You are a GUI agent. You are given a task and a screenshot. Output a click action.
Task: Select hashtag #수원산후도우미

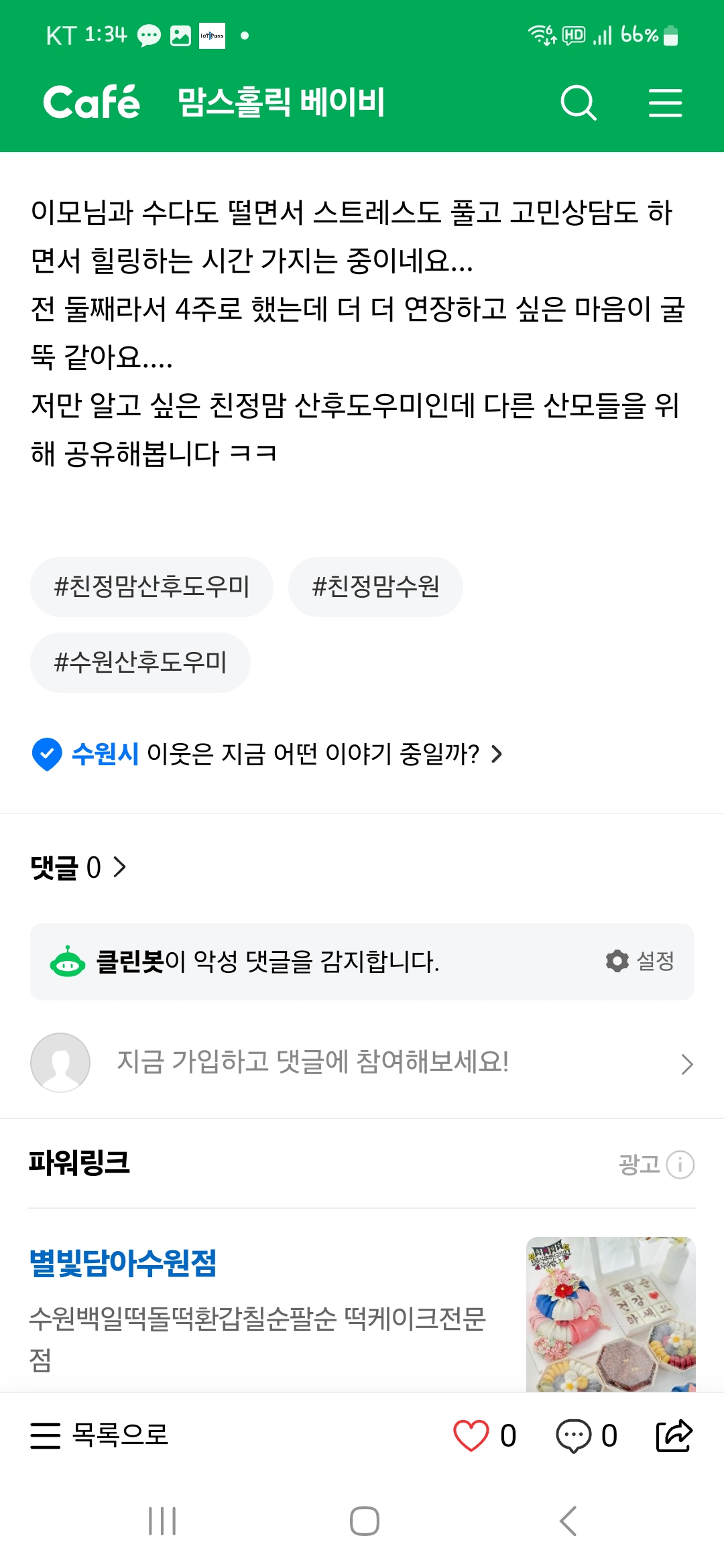140,663
